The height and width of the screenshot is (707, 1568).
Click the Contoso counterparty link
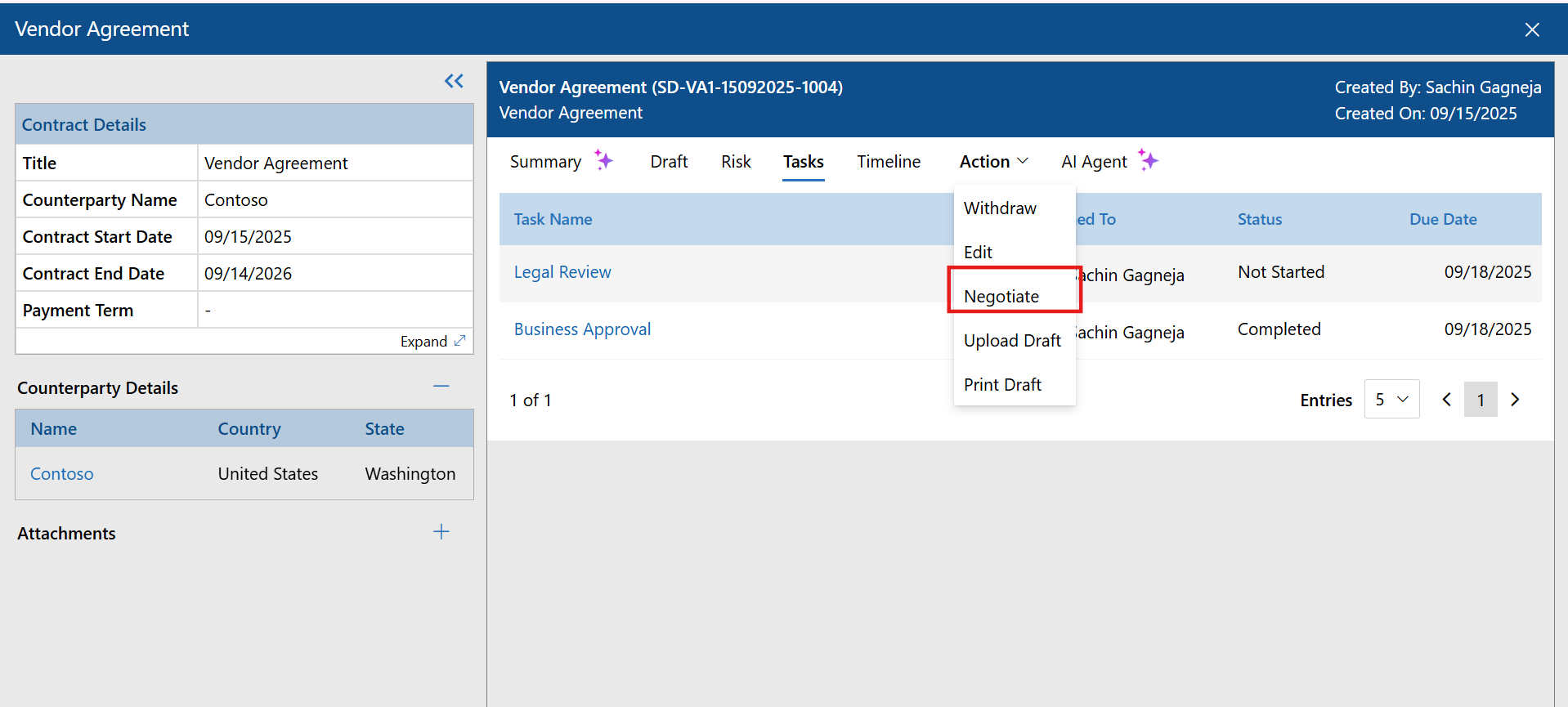click(62, 474)
